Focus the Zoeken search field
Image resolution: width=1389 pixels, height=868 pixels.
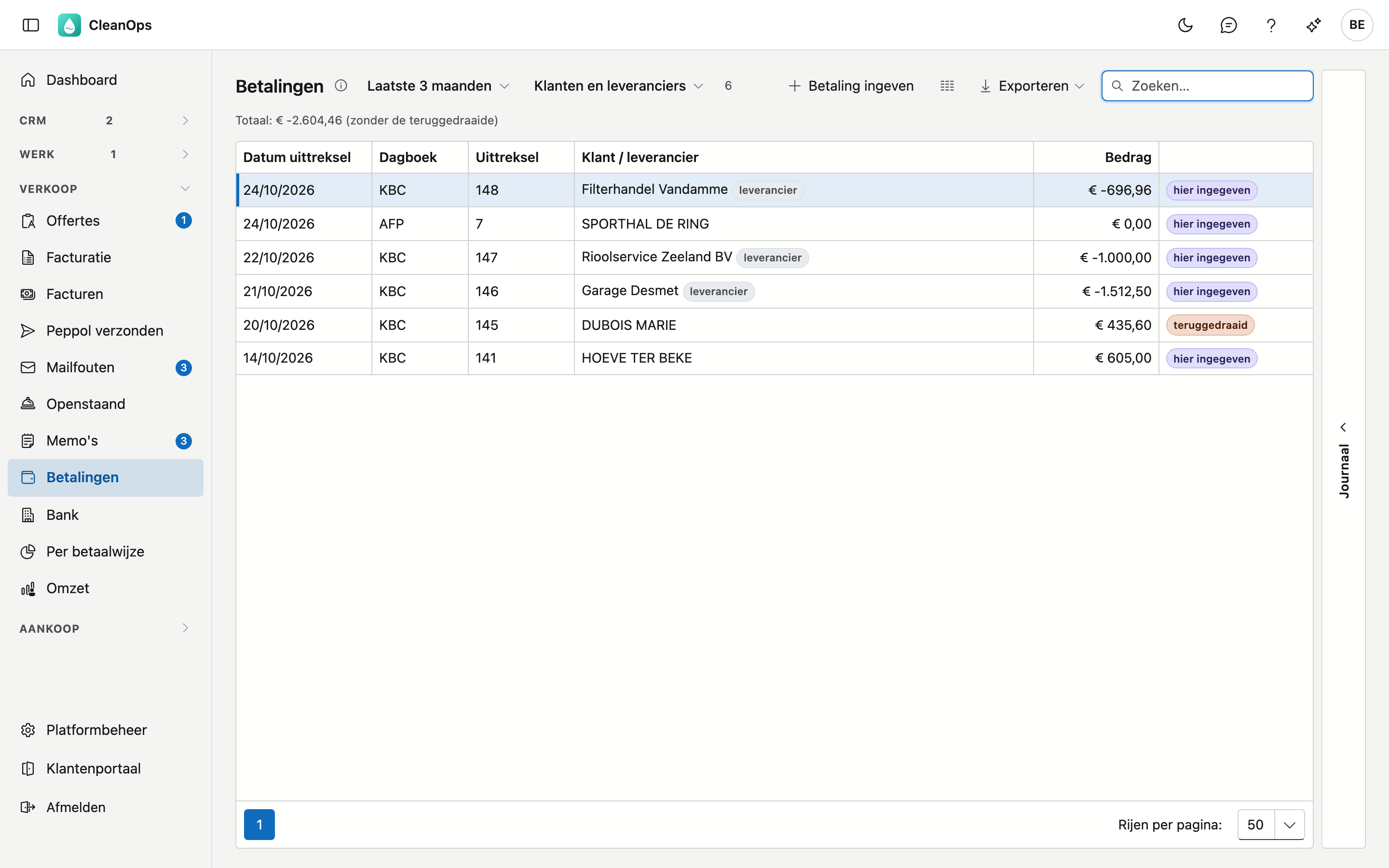[1207, 86]
